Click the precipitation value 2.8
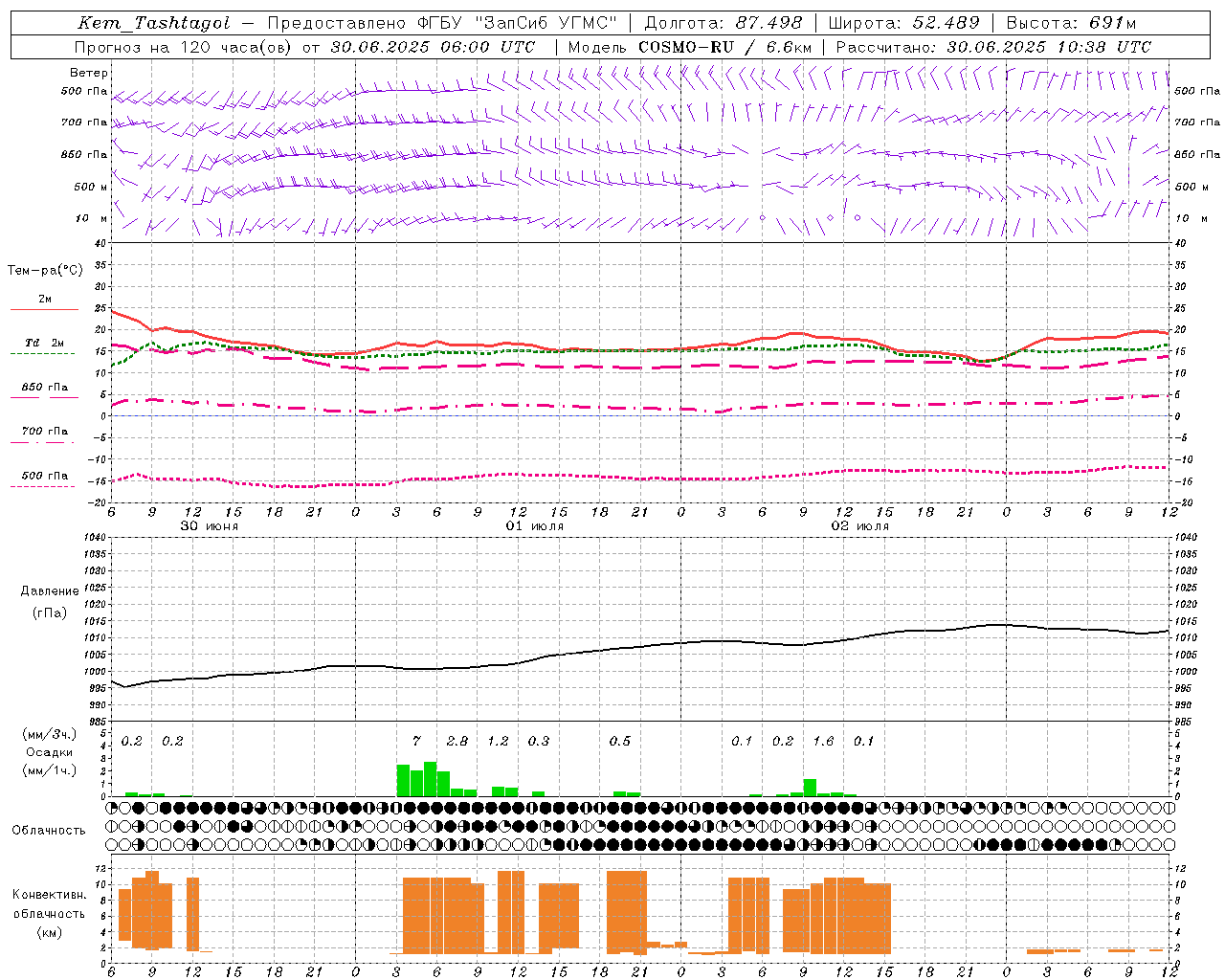 (457, 741)
